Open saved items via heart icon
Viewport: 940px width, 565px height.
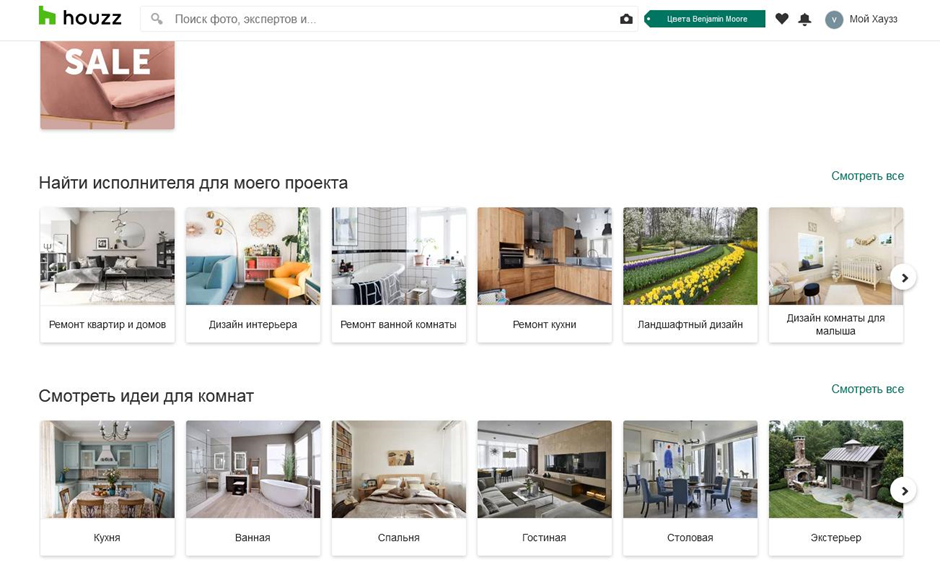(x=782, y=19)
